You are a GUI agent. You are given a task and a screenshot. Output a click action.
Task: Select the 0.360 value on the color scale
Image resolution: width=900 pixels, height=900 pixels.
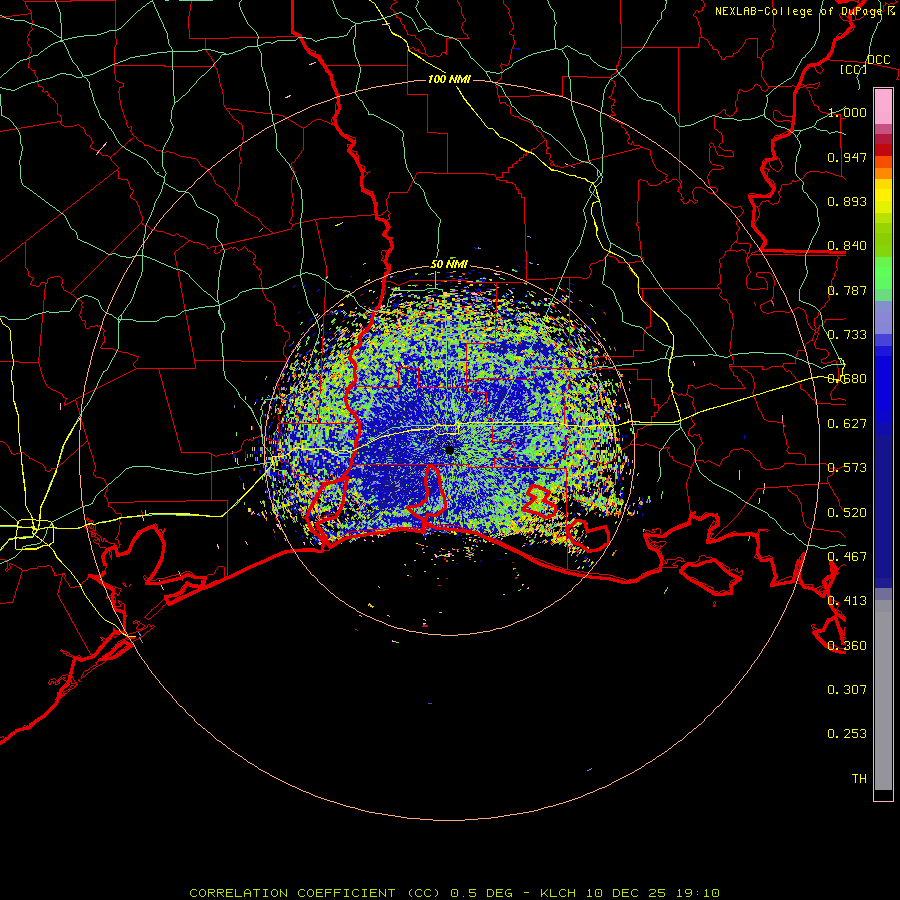pos(847,646)
